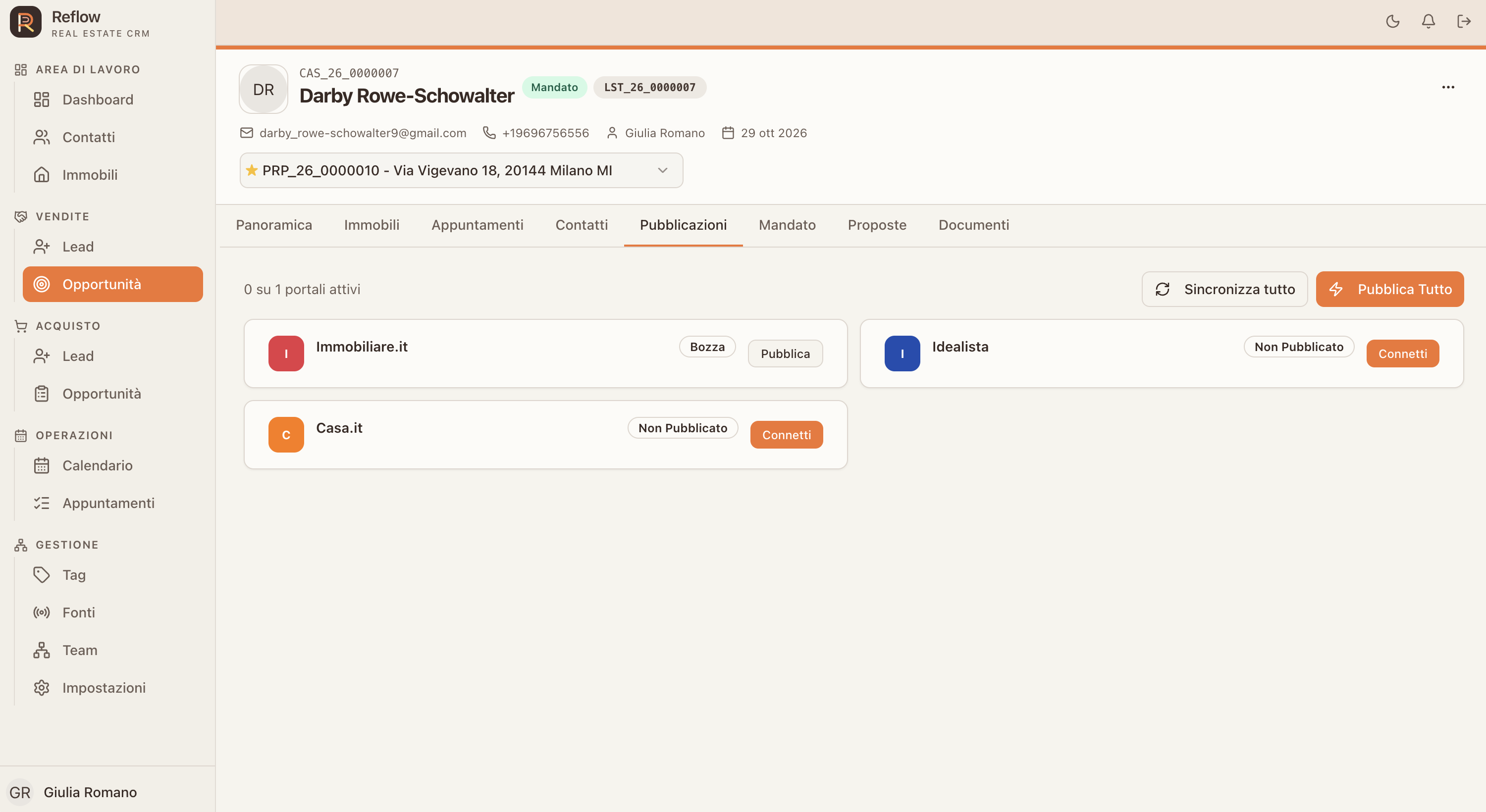The width and height of the screenshot is (1486, 812).
Task: Click the LST_26_0000007 listing badge
Action: [649, 87]
